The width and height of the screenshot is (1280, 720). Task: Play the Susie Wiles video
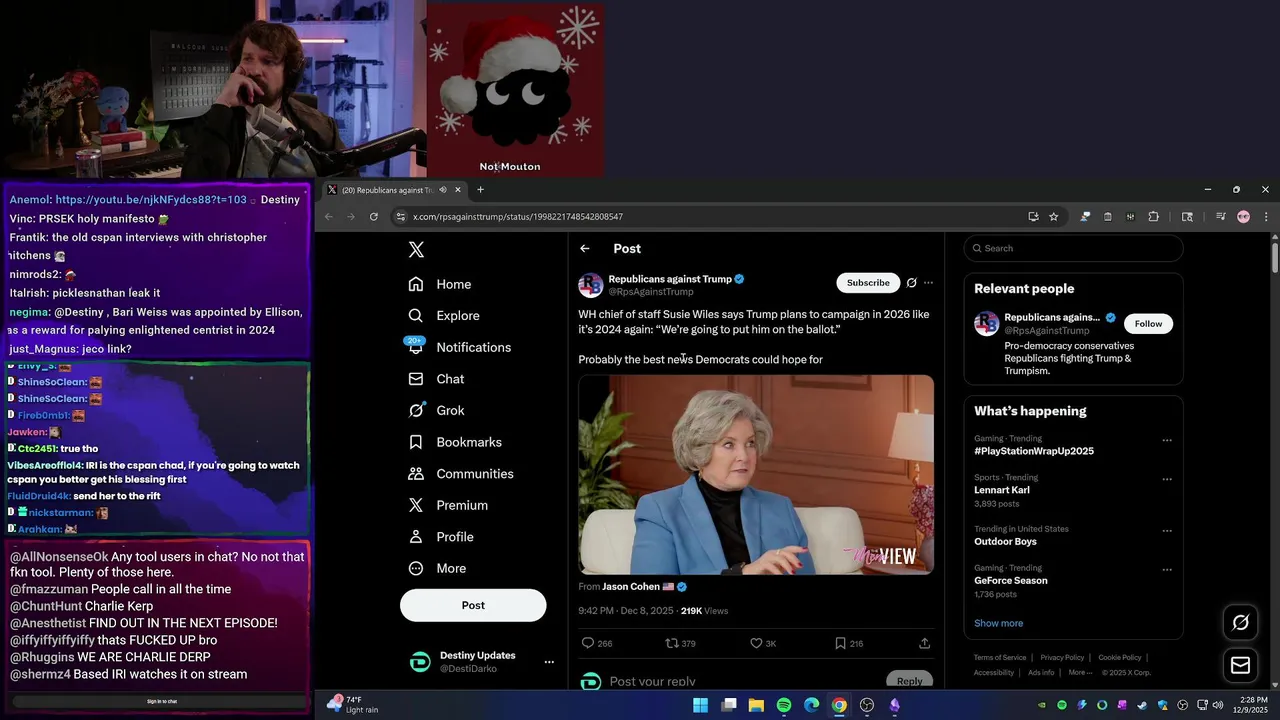point(756,474)
